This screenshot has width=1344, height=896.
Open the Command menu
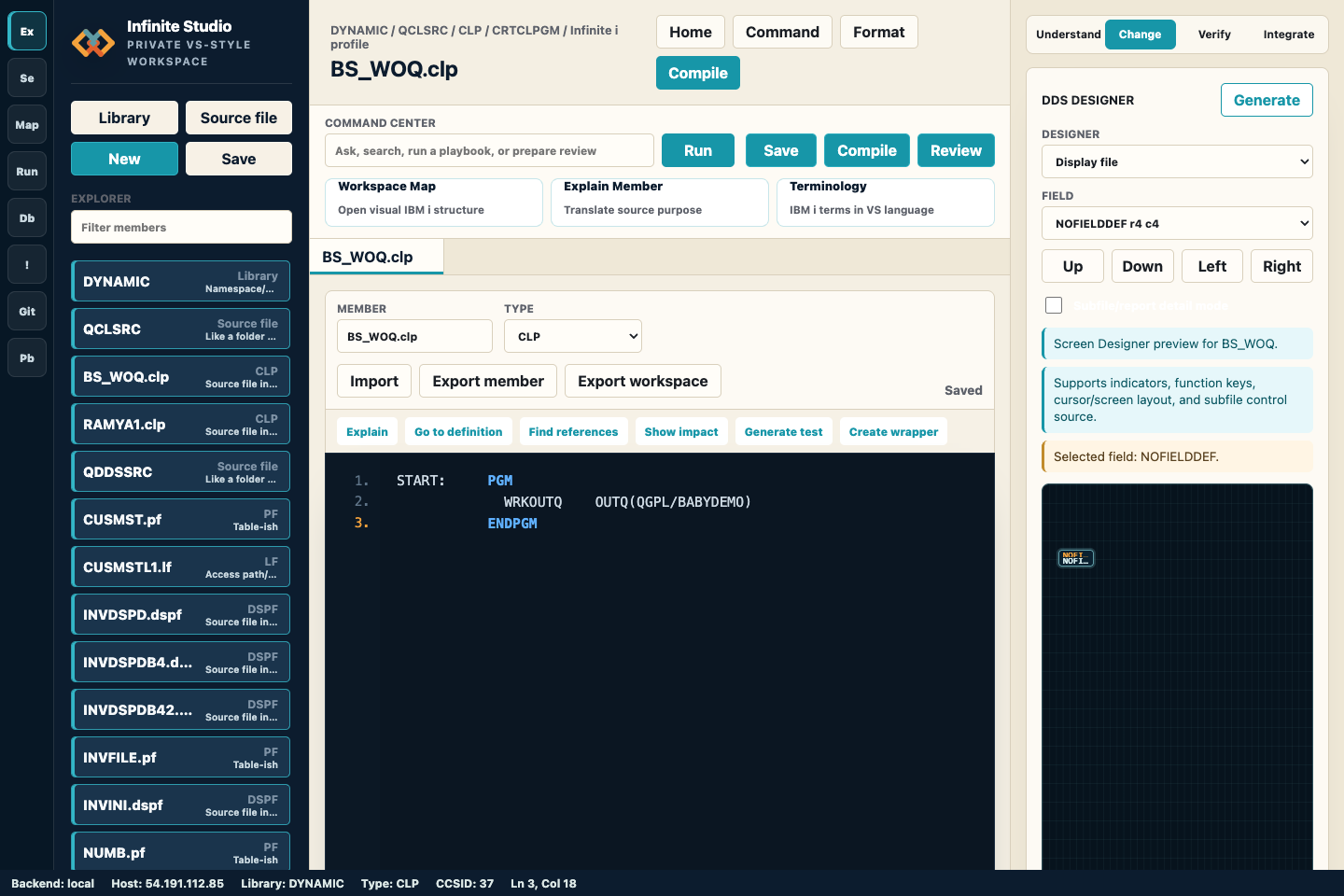782,32
